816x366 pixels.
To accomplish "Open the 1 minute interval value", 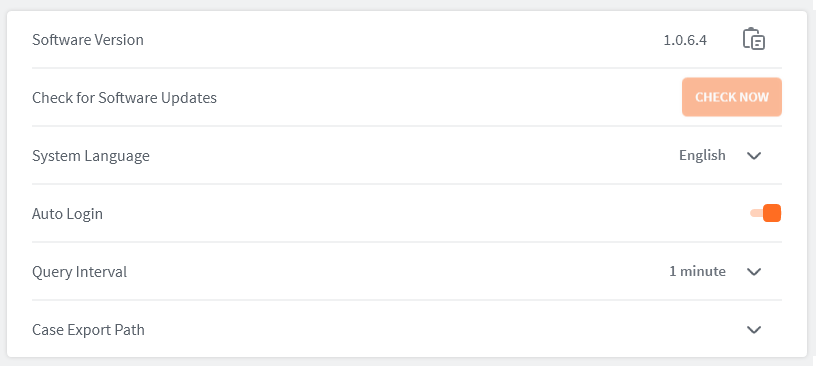I will (x=697, y=271).
